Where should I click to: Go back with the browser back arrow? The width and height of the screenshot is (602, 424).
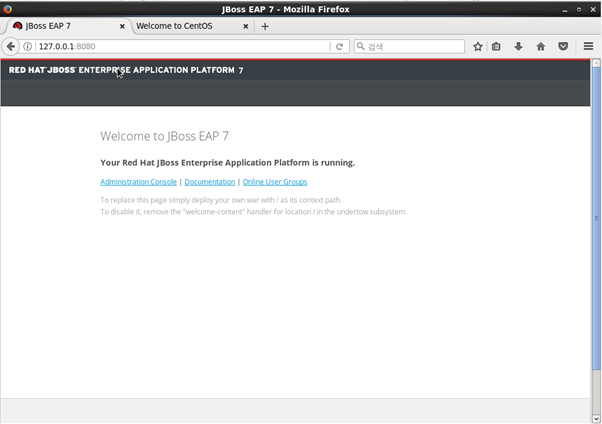pos(10,46)
